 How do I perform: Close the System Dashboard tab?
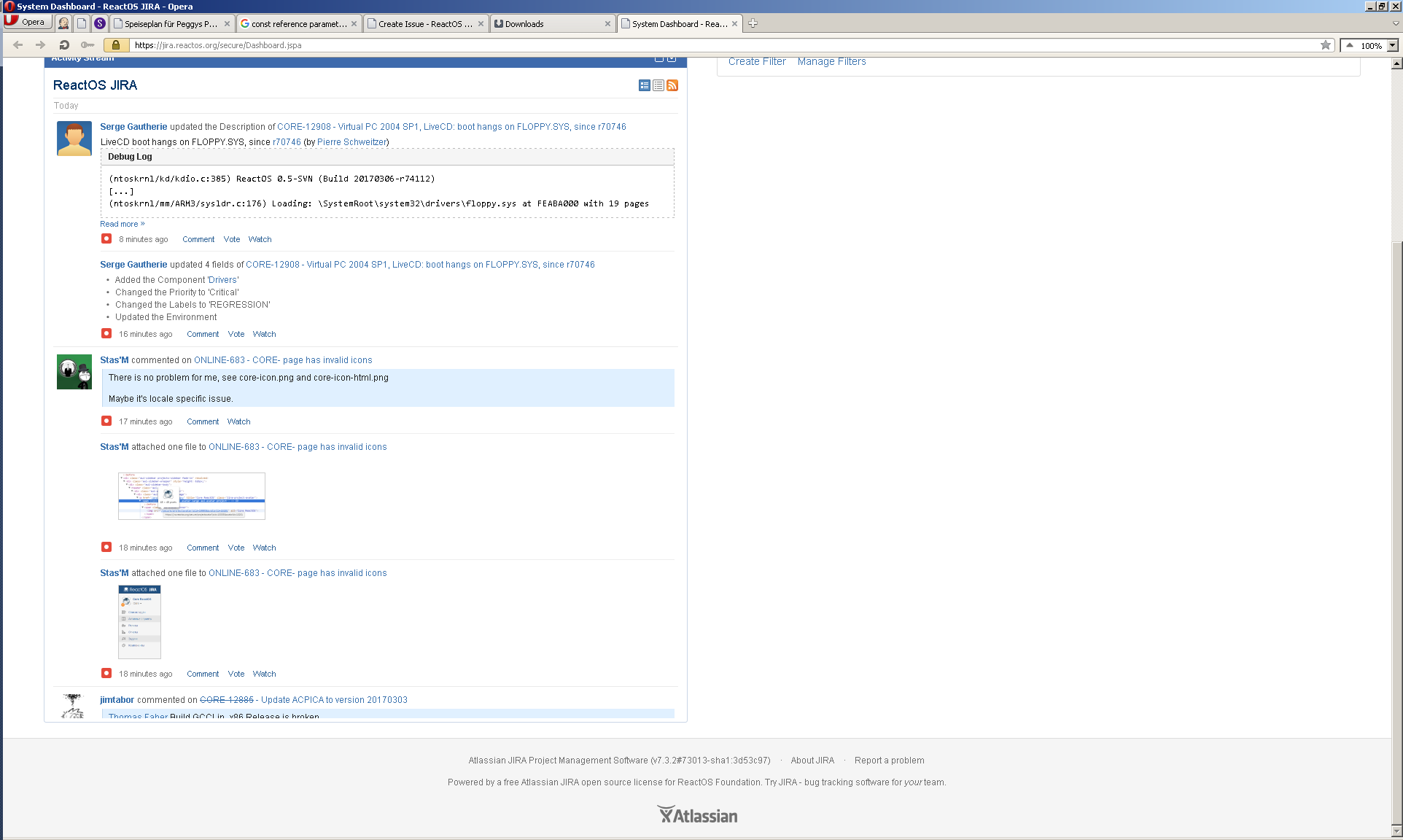click(x=734, y=24)
